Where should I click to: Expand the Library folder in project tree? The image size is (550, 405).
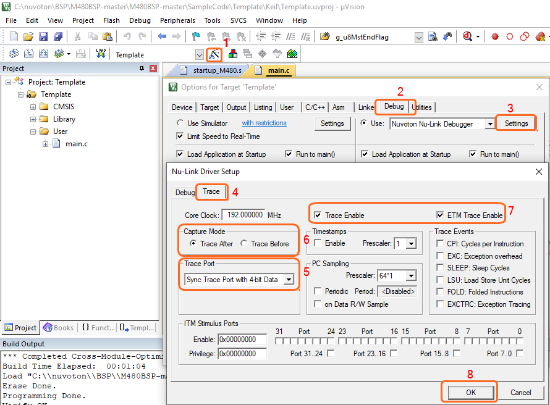coord(33,119)
